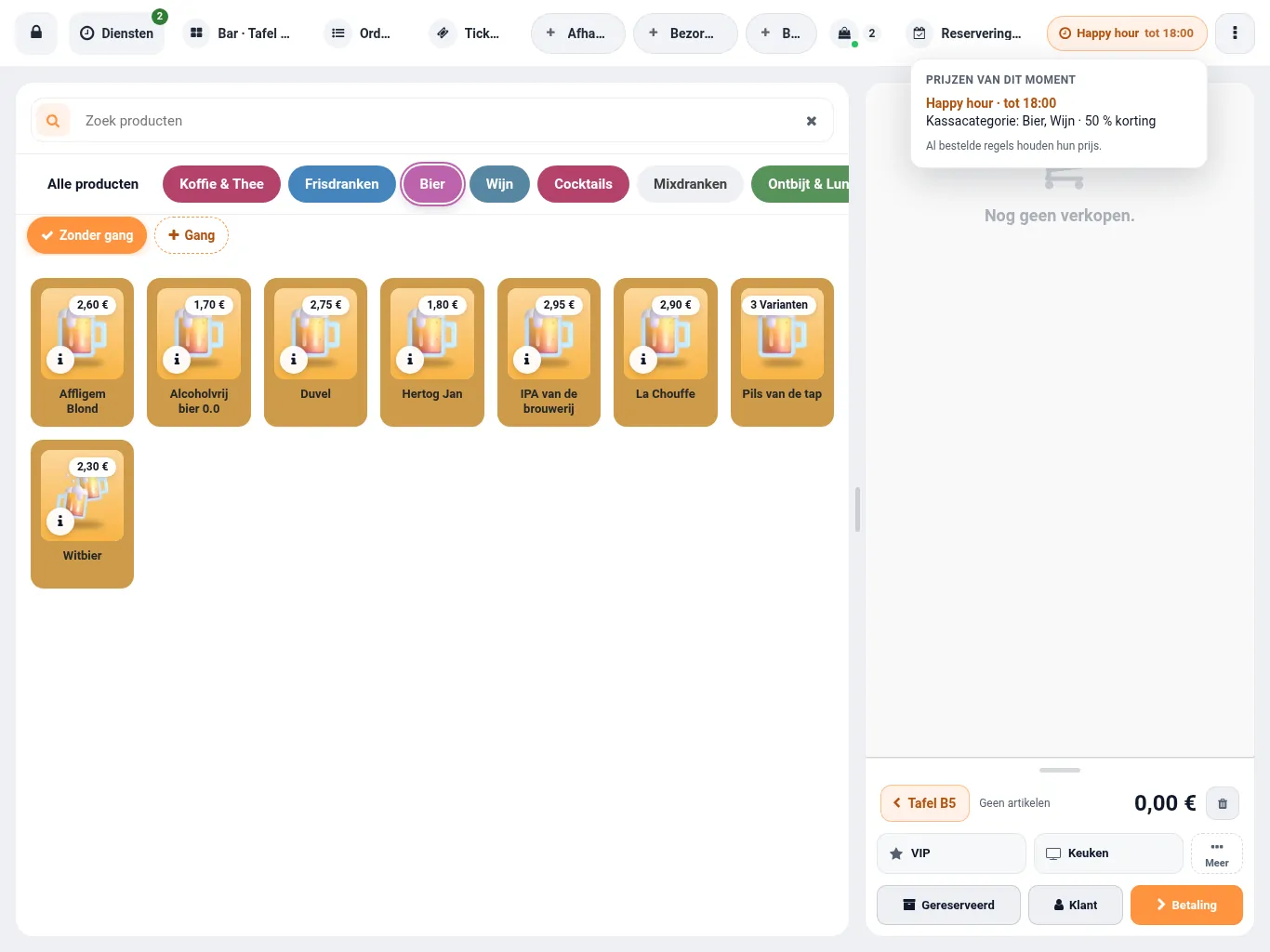Open the open-orders bag icon
The width and height of the screenshot is (1270, 952).
(845, 33)
